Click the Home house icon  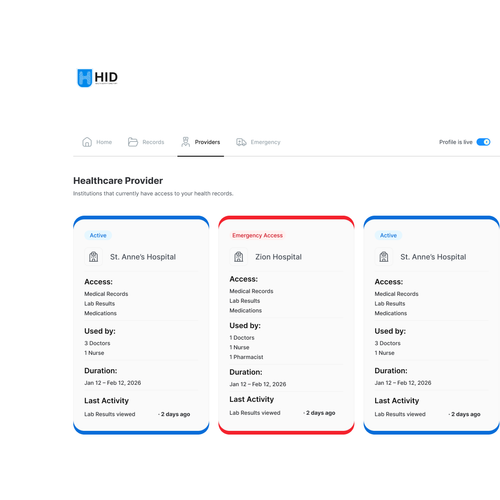(87, 142)
